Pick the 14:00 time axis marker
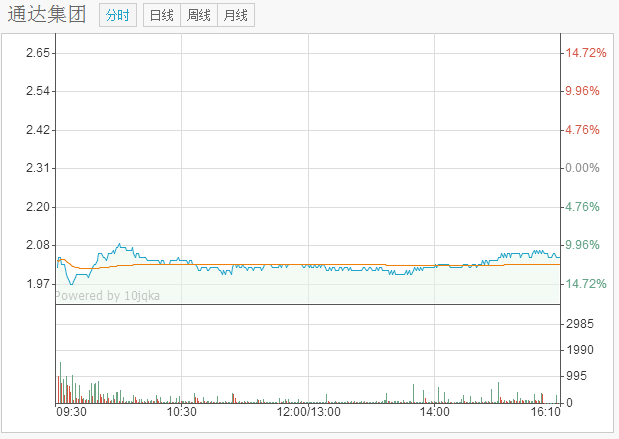This screenshot has width=619, height=439. pos(434,411)
